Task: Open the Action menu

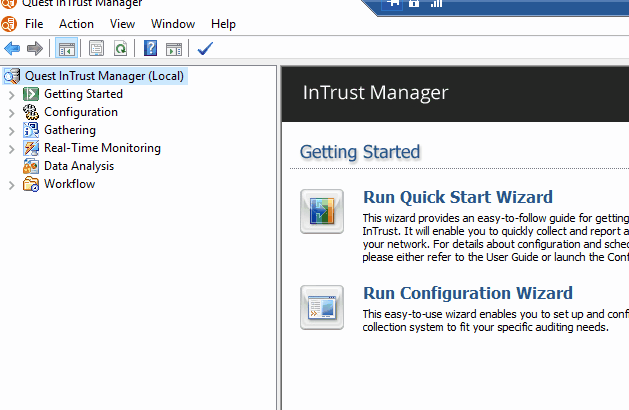Action: pos(76,24)
